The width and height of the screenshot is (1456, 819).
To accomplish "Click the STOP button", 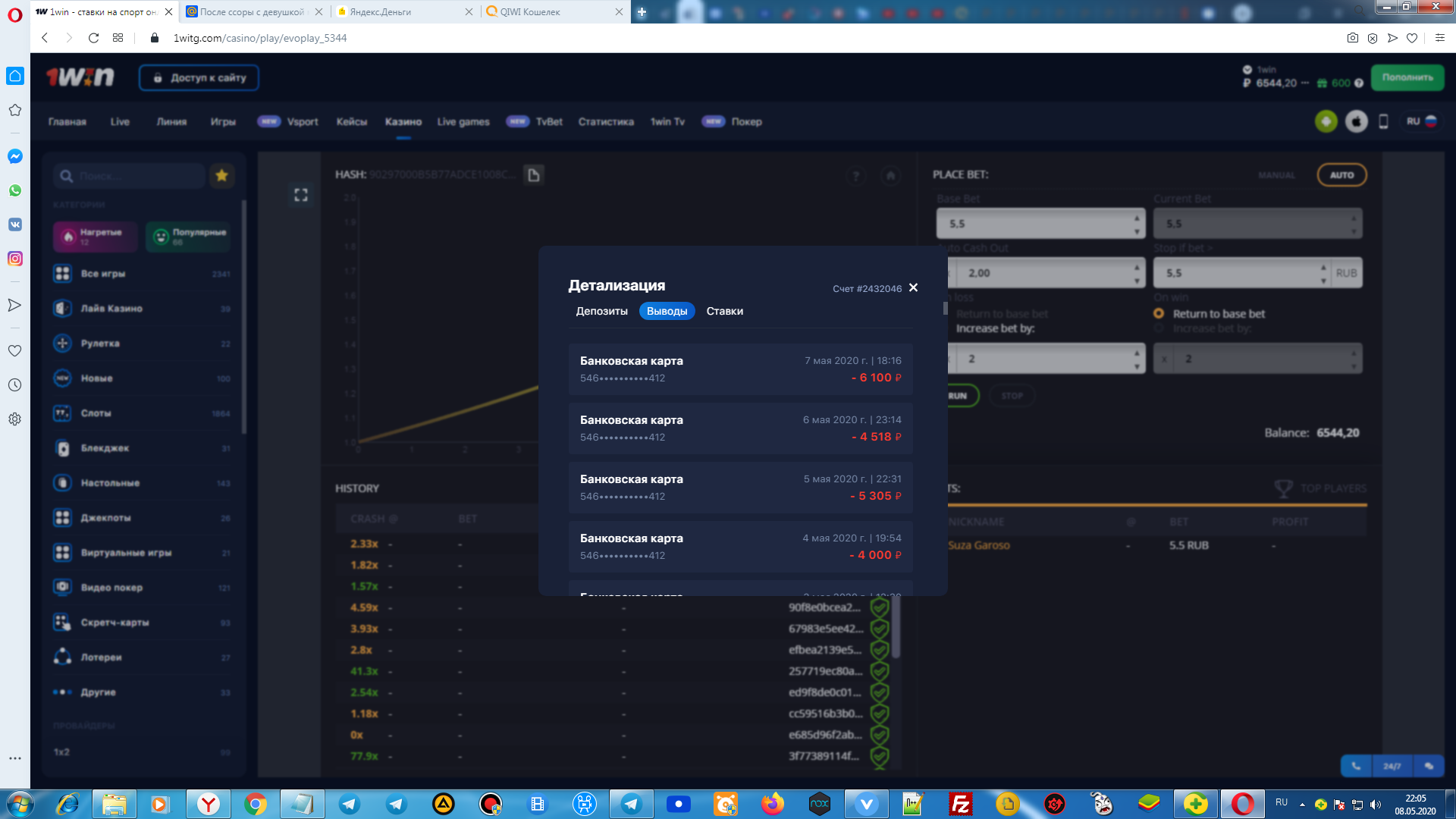I will point(1012,396).
